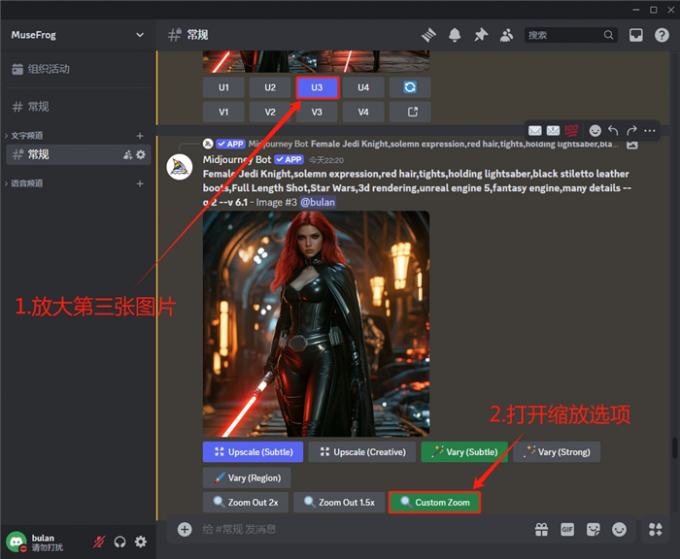Open the apps launcher icon
The width and height of the screenshot is (680, 559).
[x=655, y=530]
